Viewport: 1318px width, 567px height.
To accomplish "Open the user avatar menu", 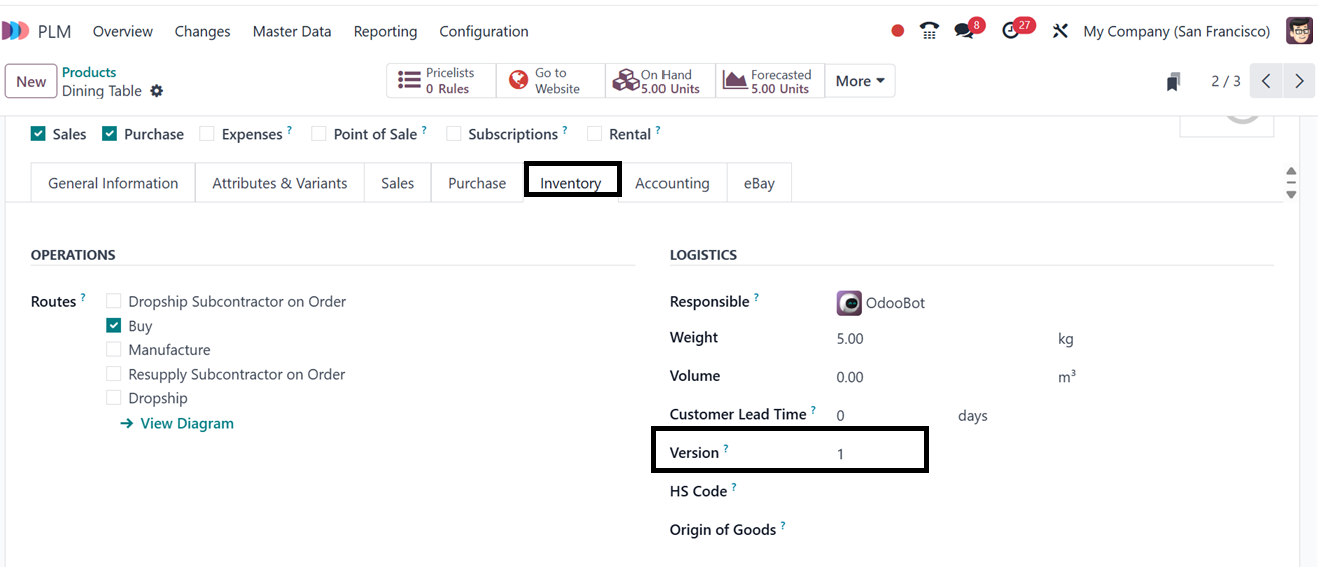I will point(1299,31).
